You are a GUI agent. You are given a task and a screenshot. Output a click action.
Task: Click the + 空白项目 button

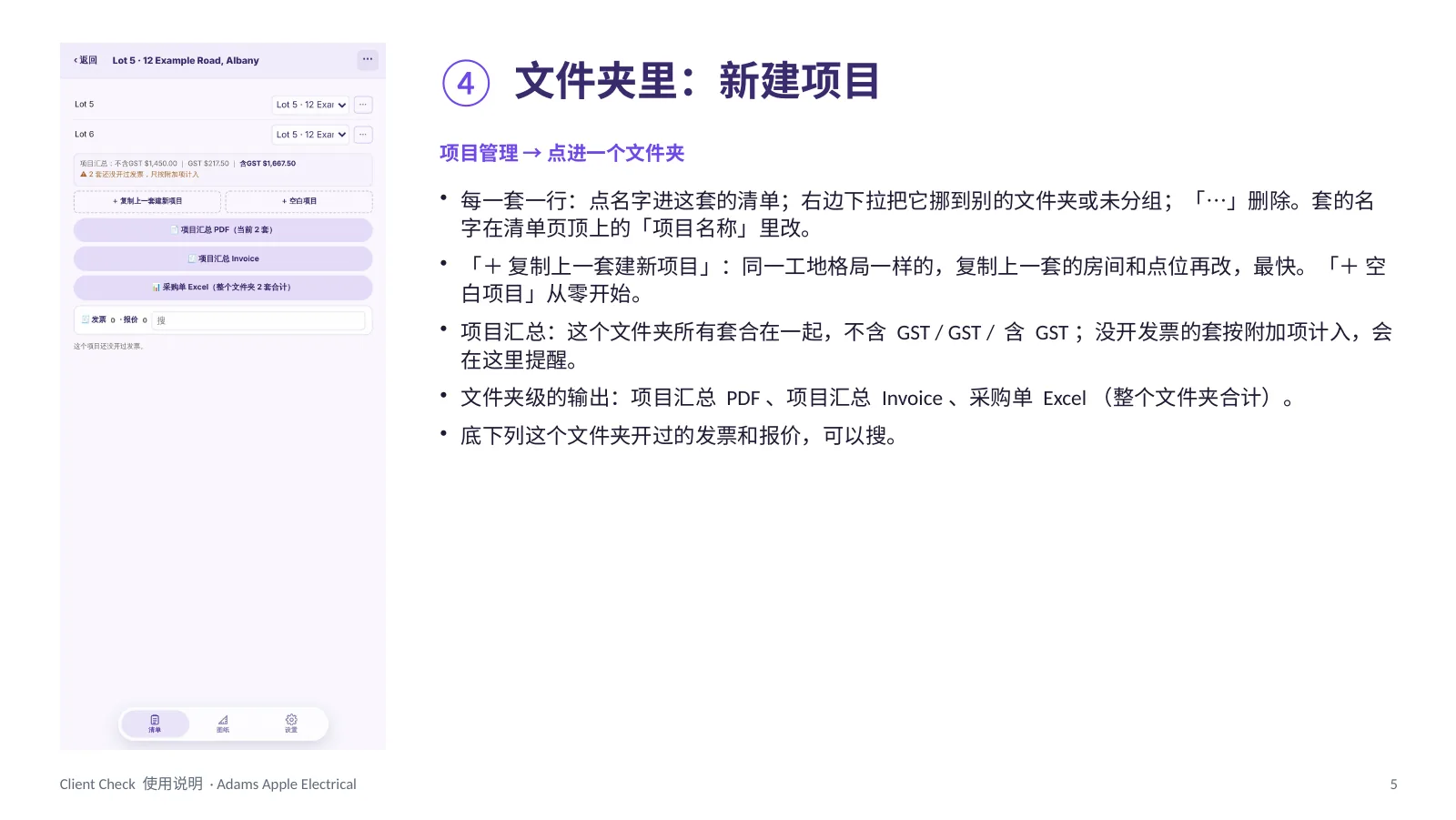pyautogui.click(x=299, y=201)
